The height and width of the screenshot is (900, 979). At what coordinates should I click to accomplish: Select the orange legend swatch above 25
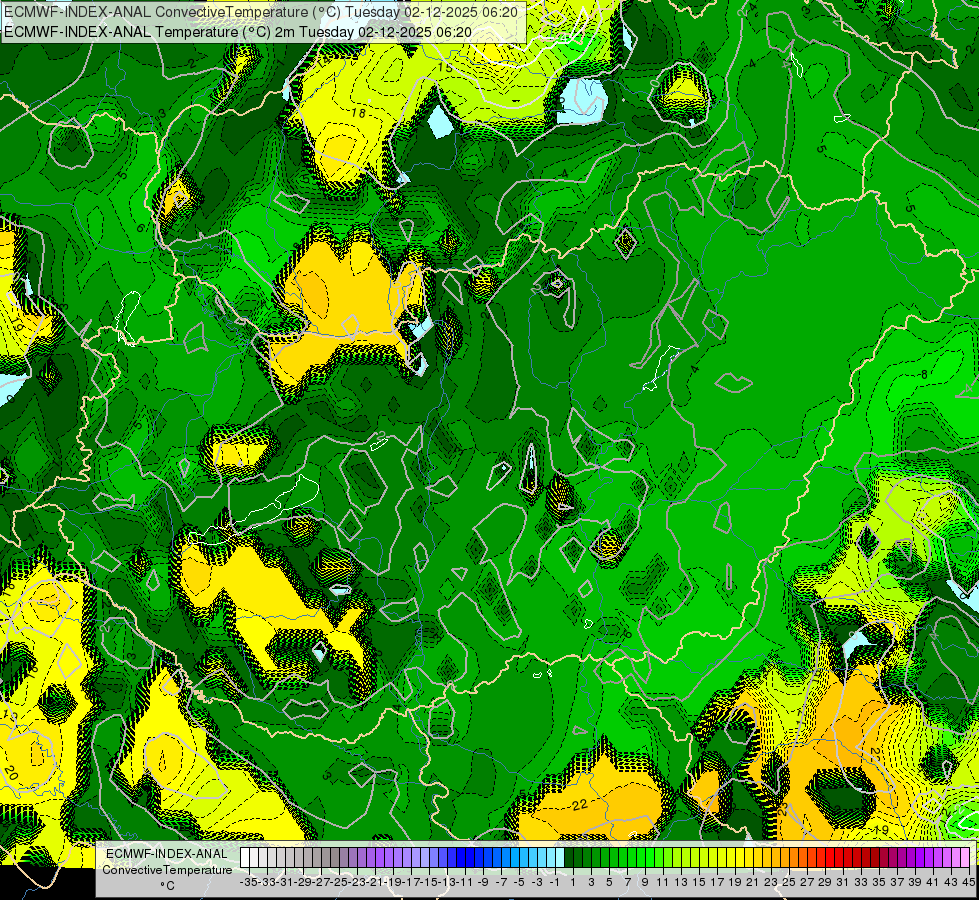pos(784,858)
